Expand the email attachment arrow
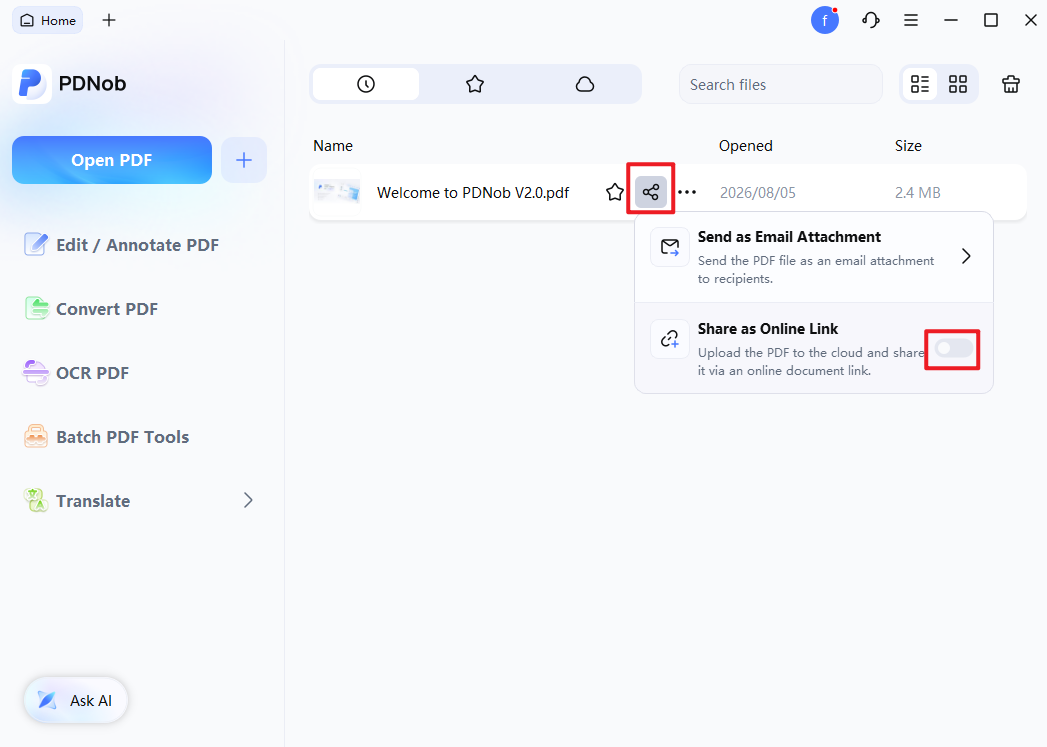Screen dimensions: 1047x747 click(x=966, y=256)
